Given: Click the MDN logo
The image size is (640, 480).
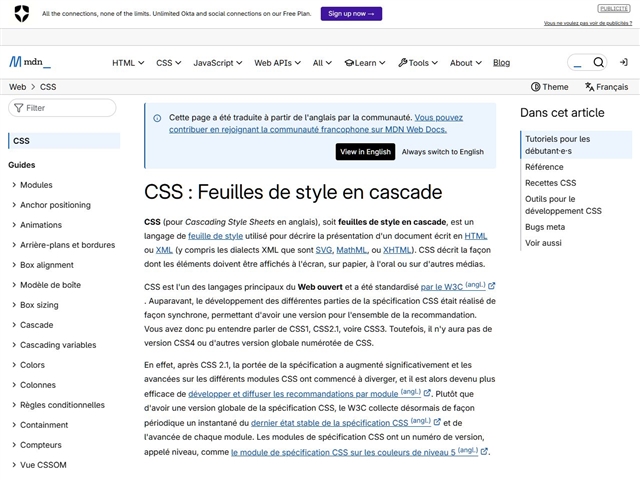Looking at the screenshot, I should (30, 62).
